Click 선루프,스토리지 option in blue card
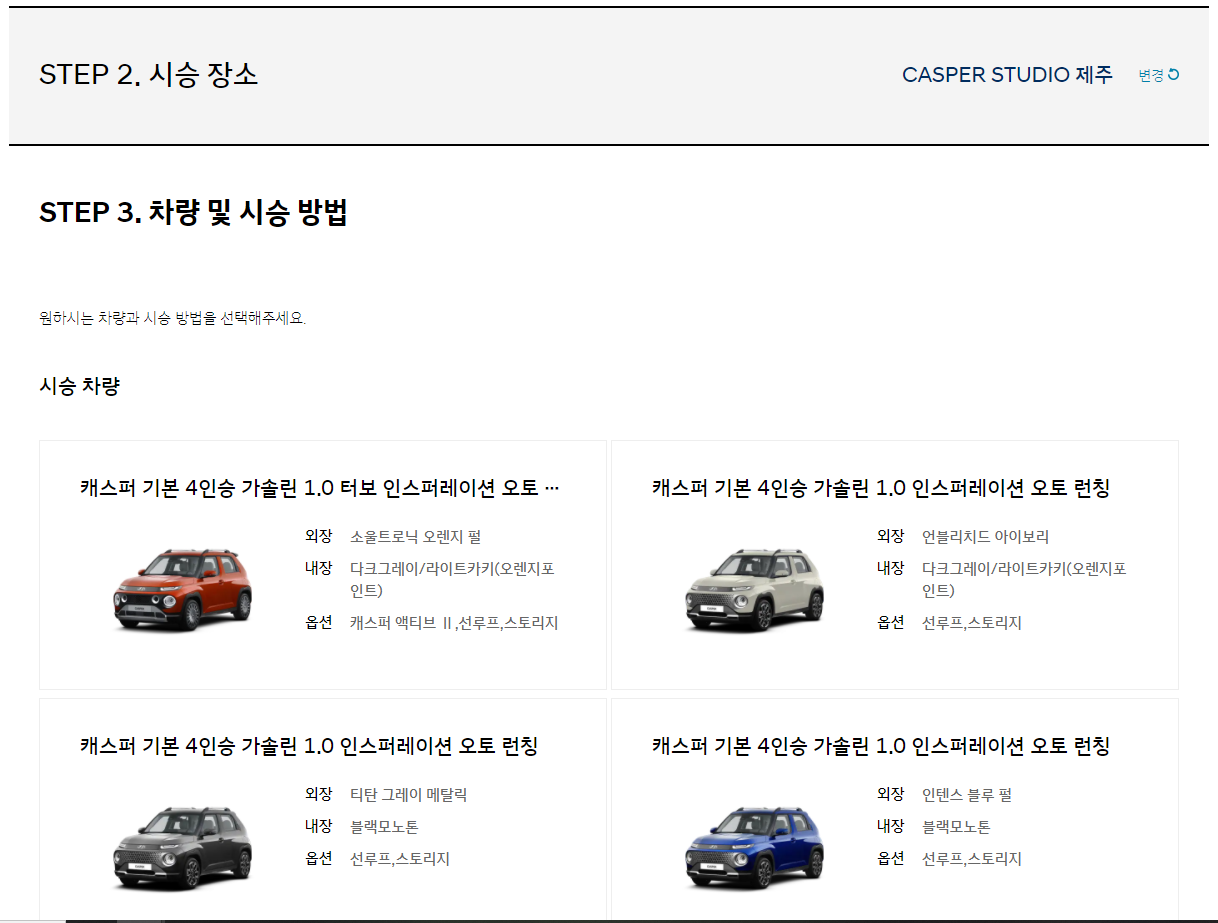 (972, 859)
